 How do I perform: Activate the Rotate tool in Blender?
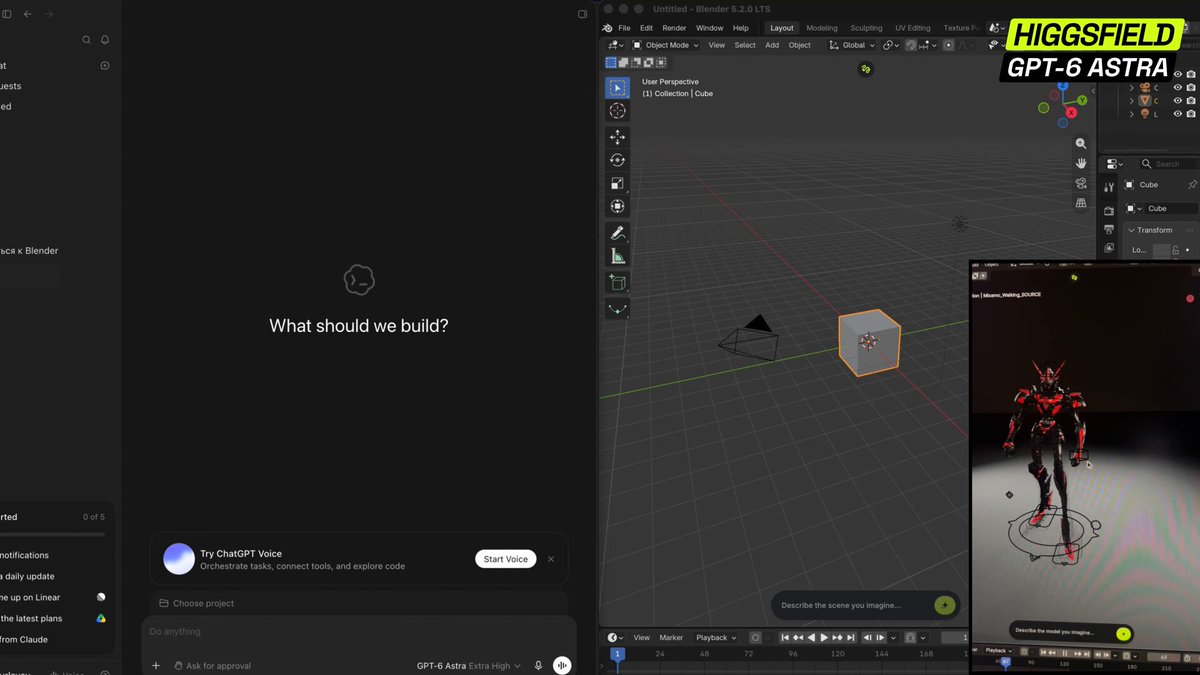pyautogui.click(x=618, y=160)
